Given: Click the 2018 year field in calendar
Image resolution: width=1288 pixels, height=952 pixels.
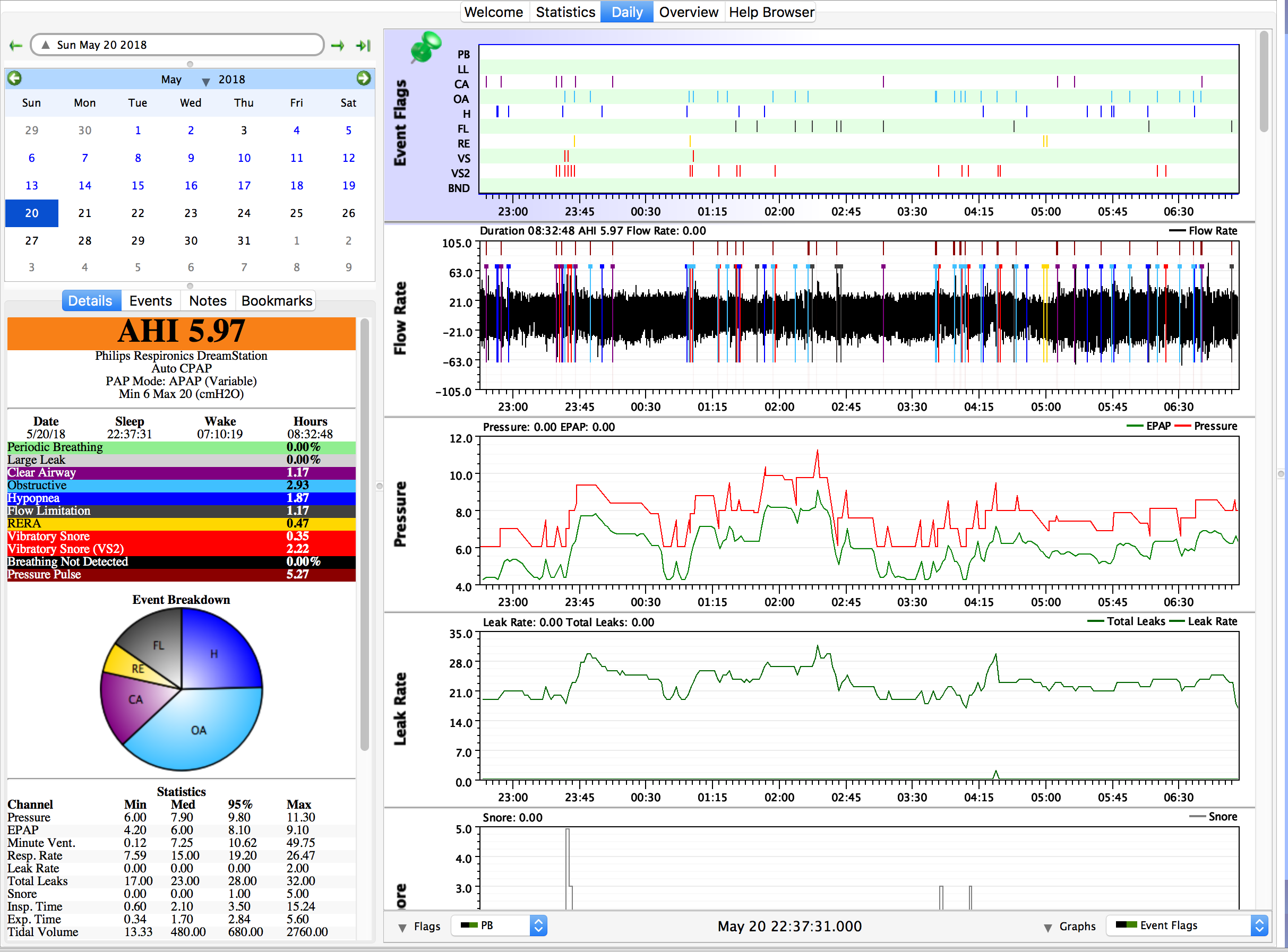Looking at the screenshot, I should [x=231, y=80].
